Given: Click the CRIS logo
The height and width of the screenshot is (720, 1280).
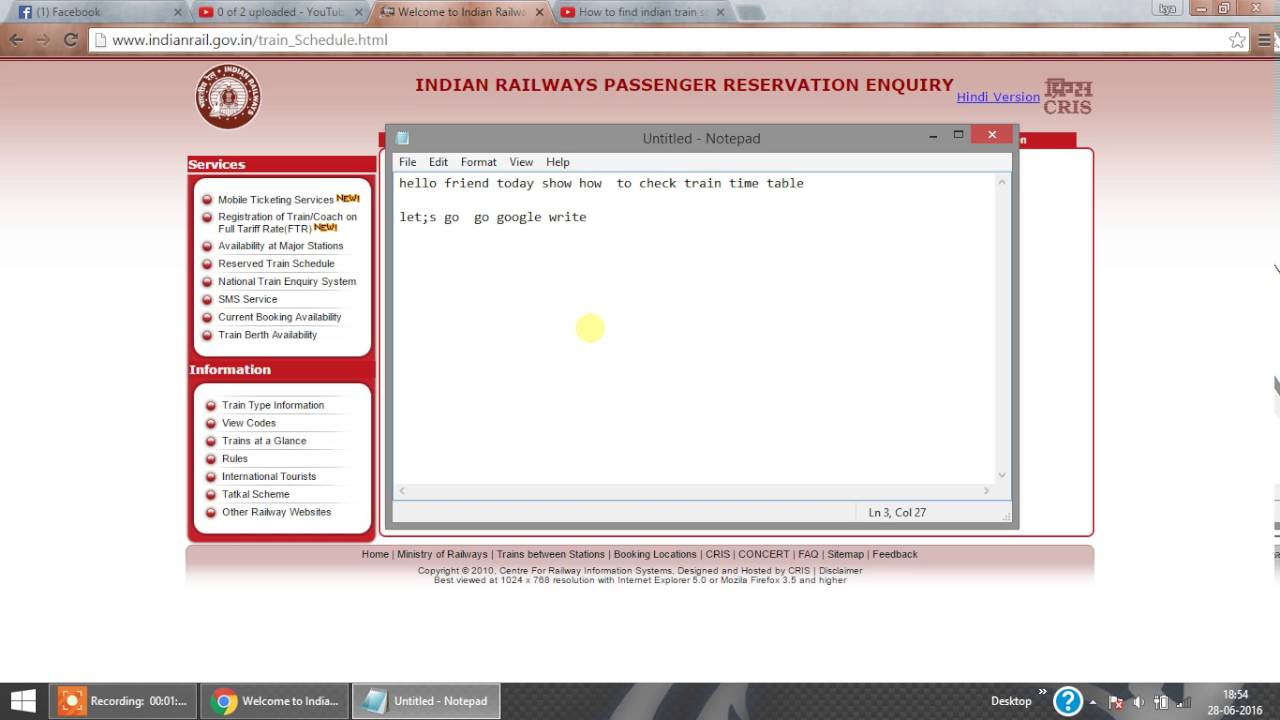Looking at the screenshot, I should (1068, 96).
